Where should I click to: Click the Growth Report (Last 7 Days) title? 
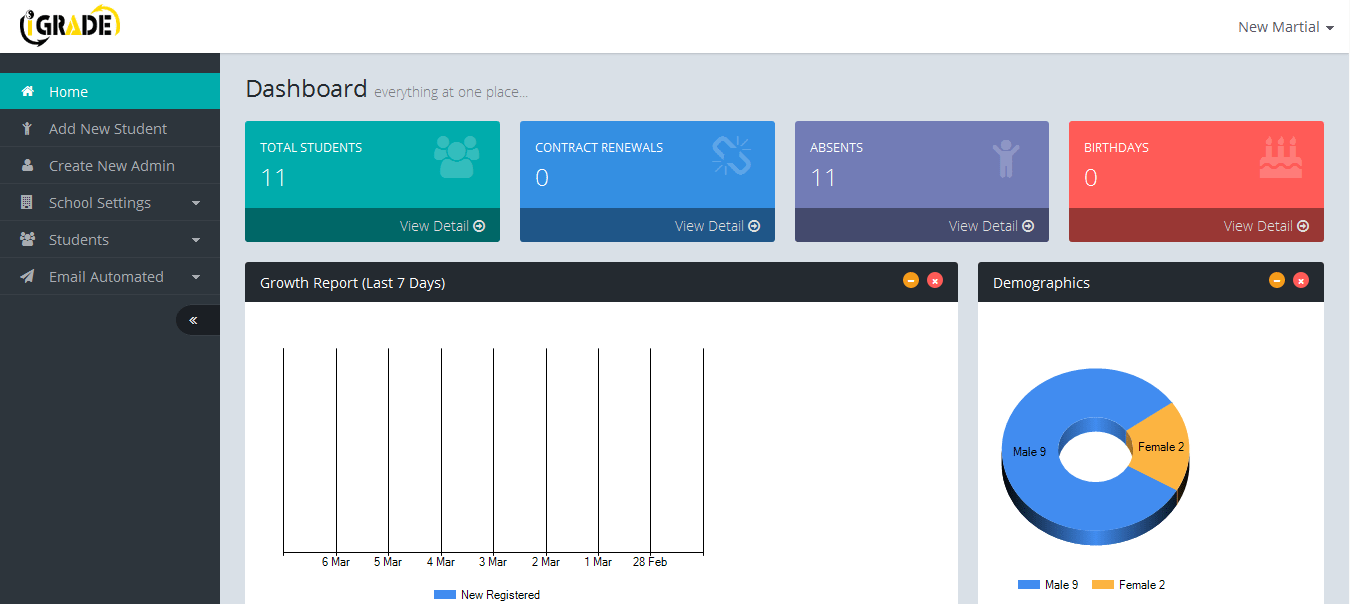point(352,283)
